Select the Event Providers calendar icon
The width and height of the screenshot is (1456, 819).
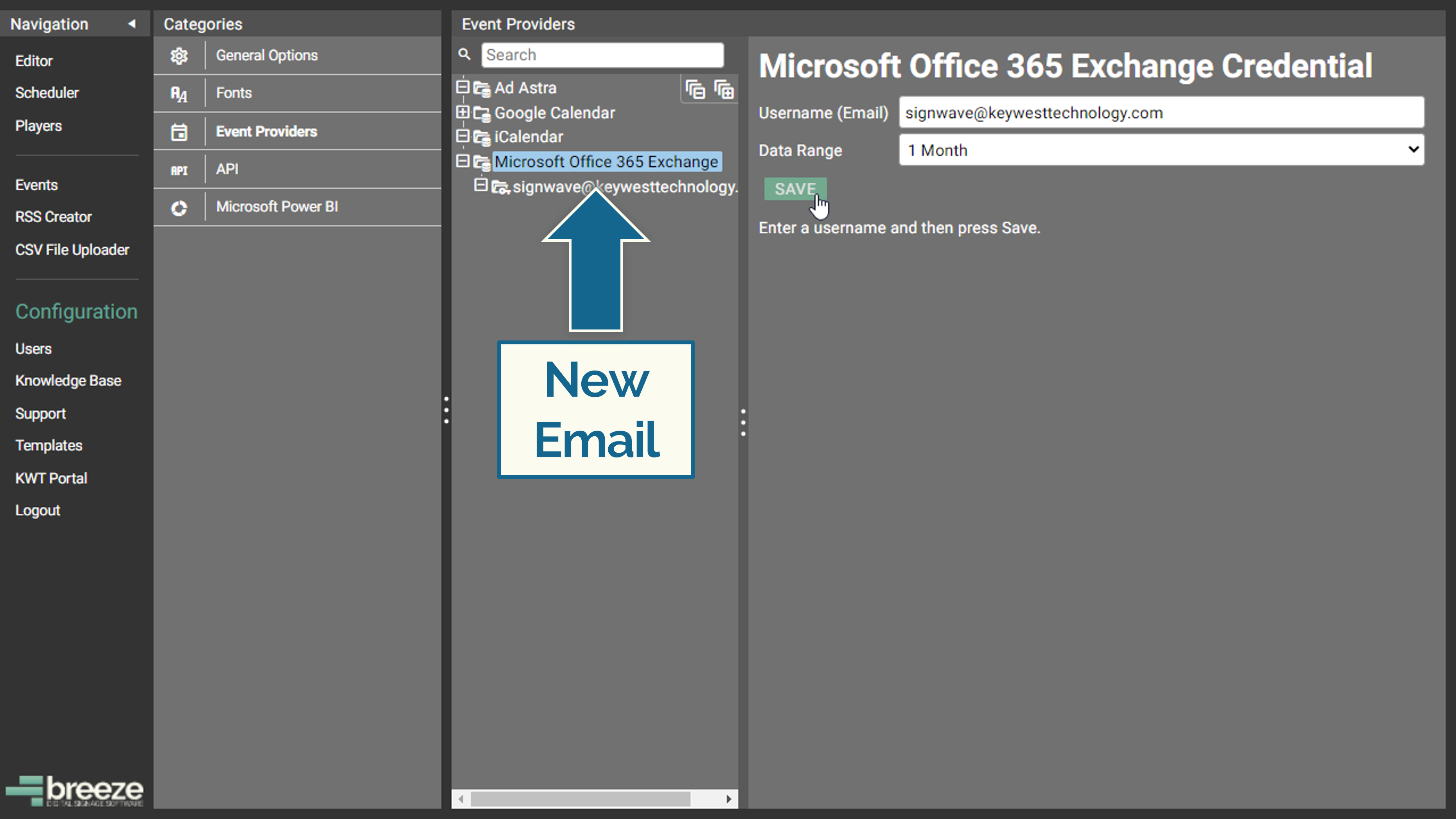179,132
